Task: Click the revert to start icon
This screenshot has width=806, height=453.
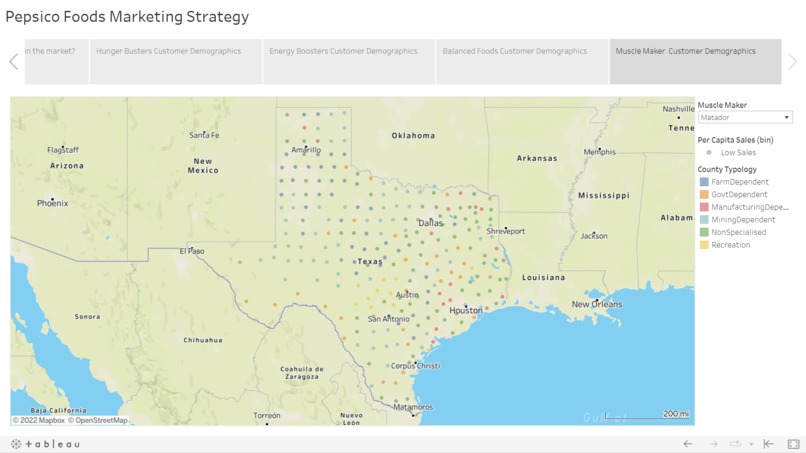Action: (768, 444)
